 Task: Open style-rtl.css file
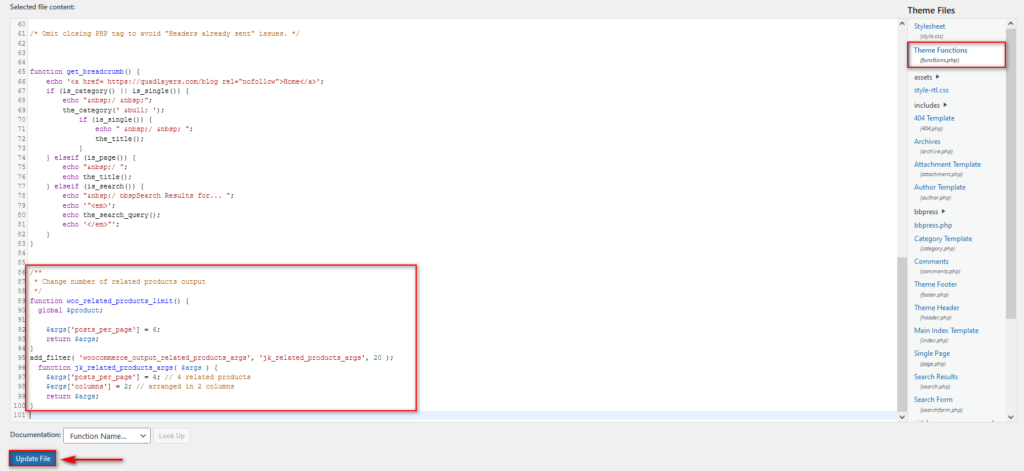[931, 90]
